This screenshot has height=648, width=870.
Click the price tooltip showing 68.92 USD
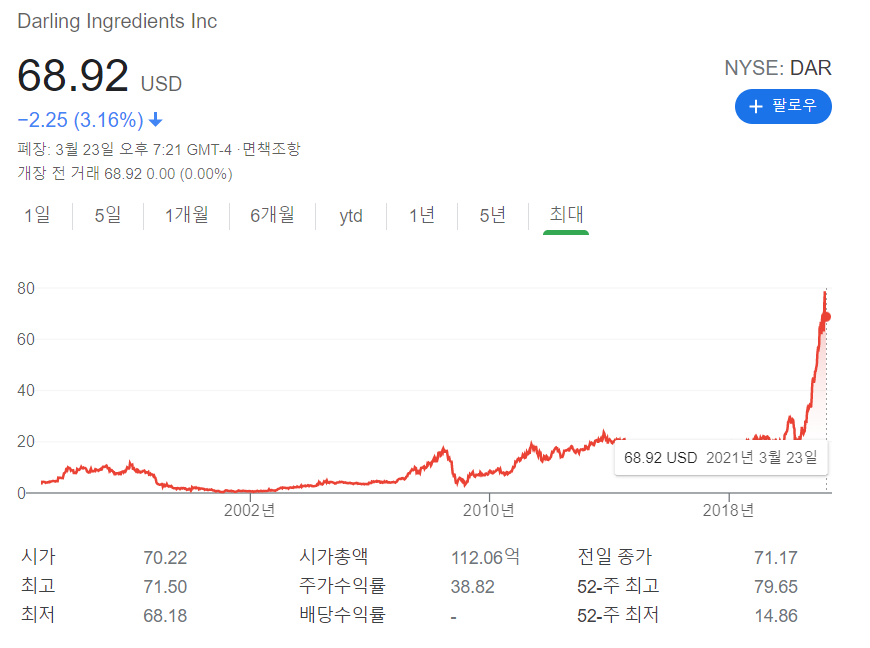(721, 457)
